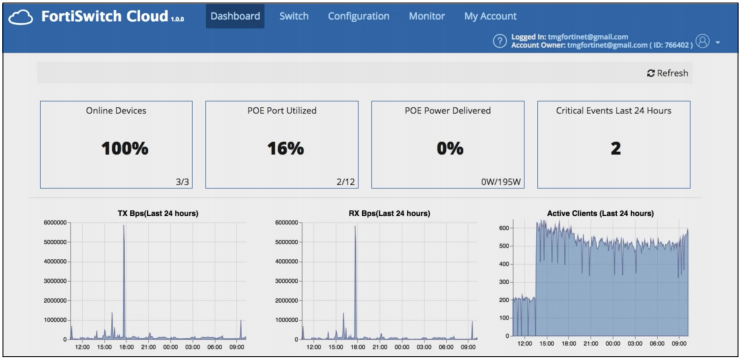Click the tall spike in TX Bps chart

[124, 282]
